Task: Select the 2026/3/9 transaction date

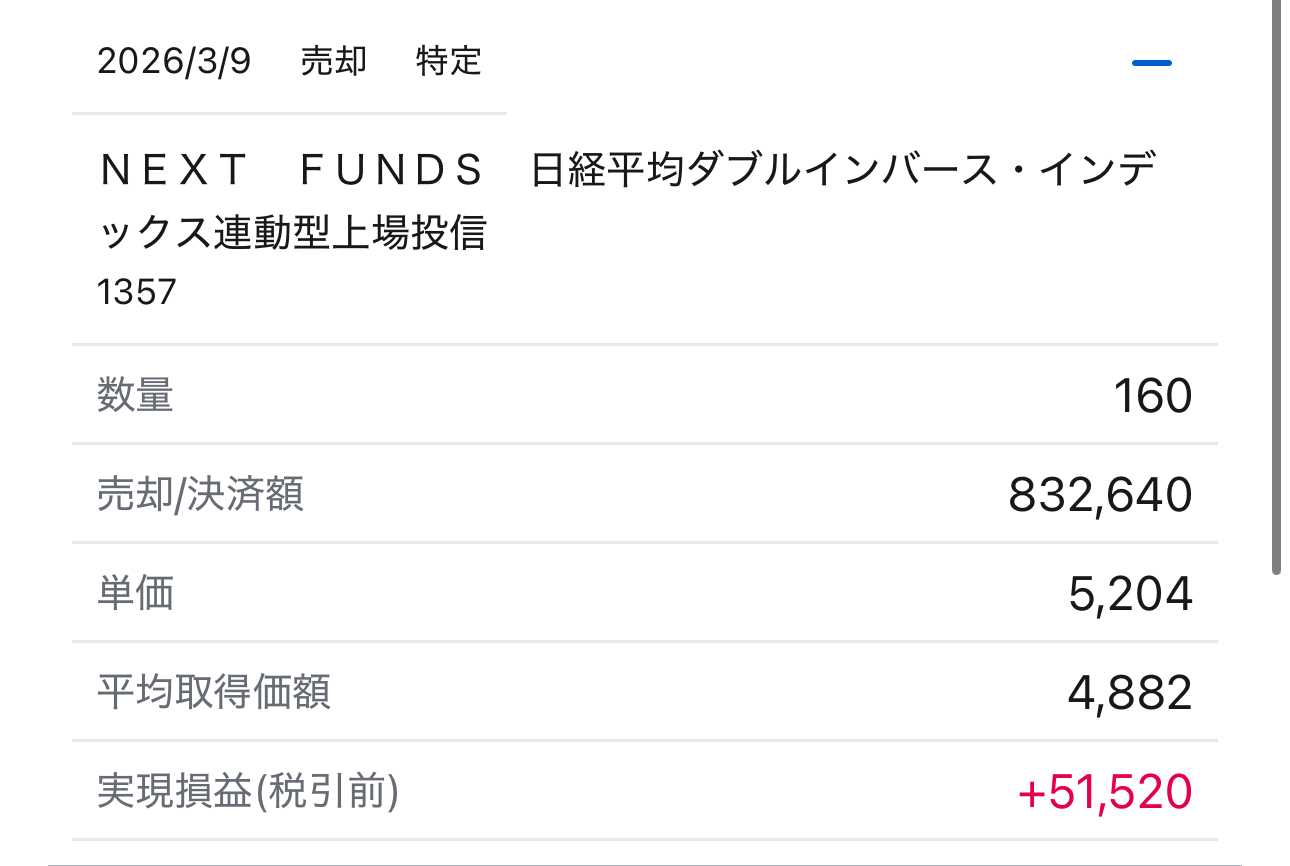Action: (174, 62)
